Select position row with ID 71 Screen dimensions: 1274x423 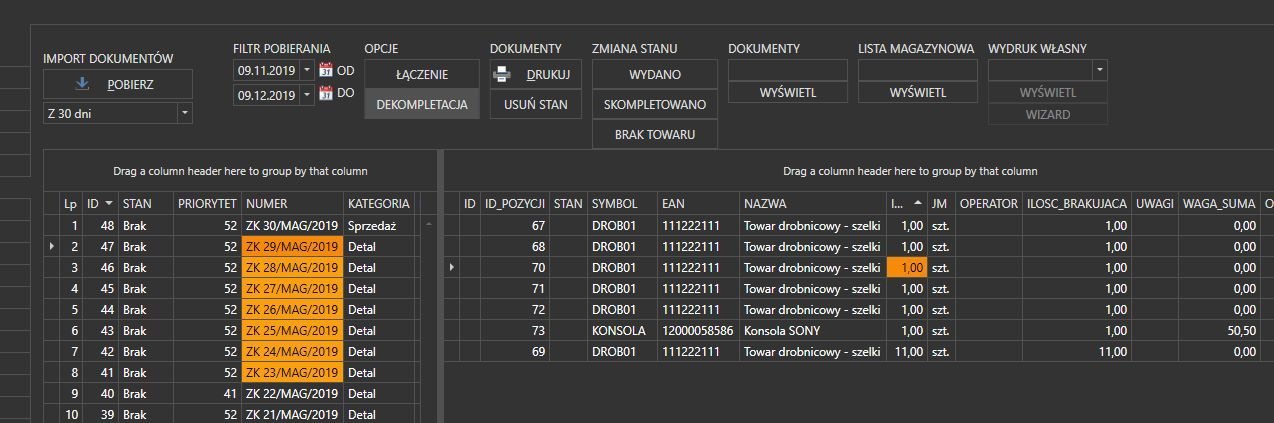pyautogui.click(x=858, y=288)
